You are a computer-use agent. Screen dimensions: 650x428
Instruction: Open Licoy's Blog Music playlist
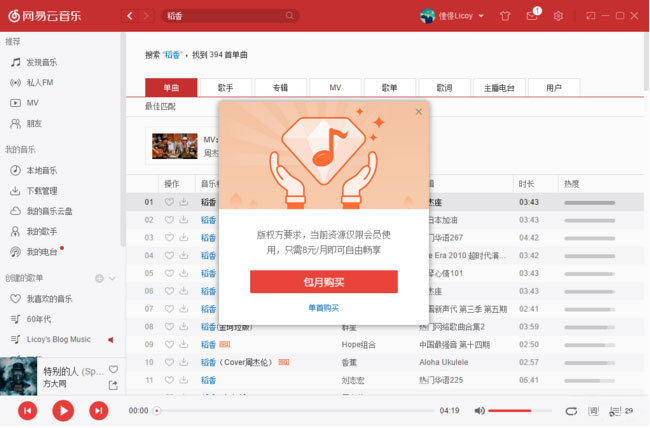click(x=58, y=339)
